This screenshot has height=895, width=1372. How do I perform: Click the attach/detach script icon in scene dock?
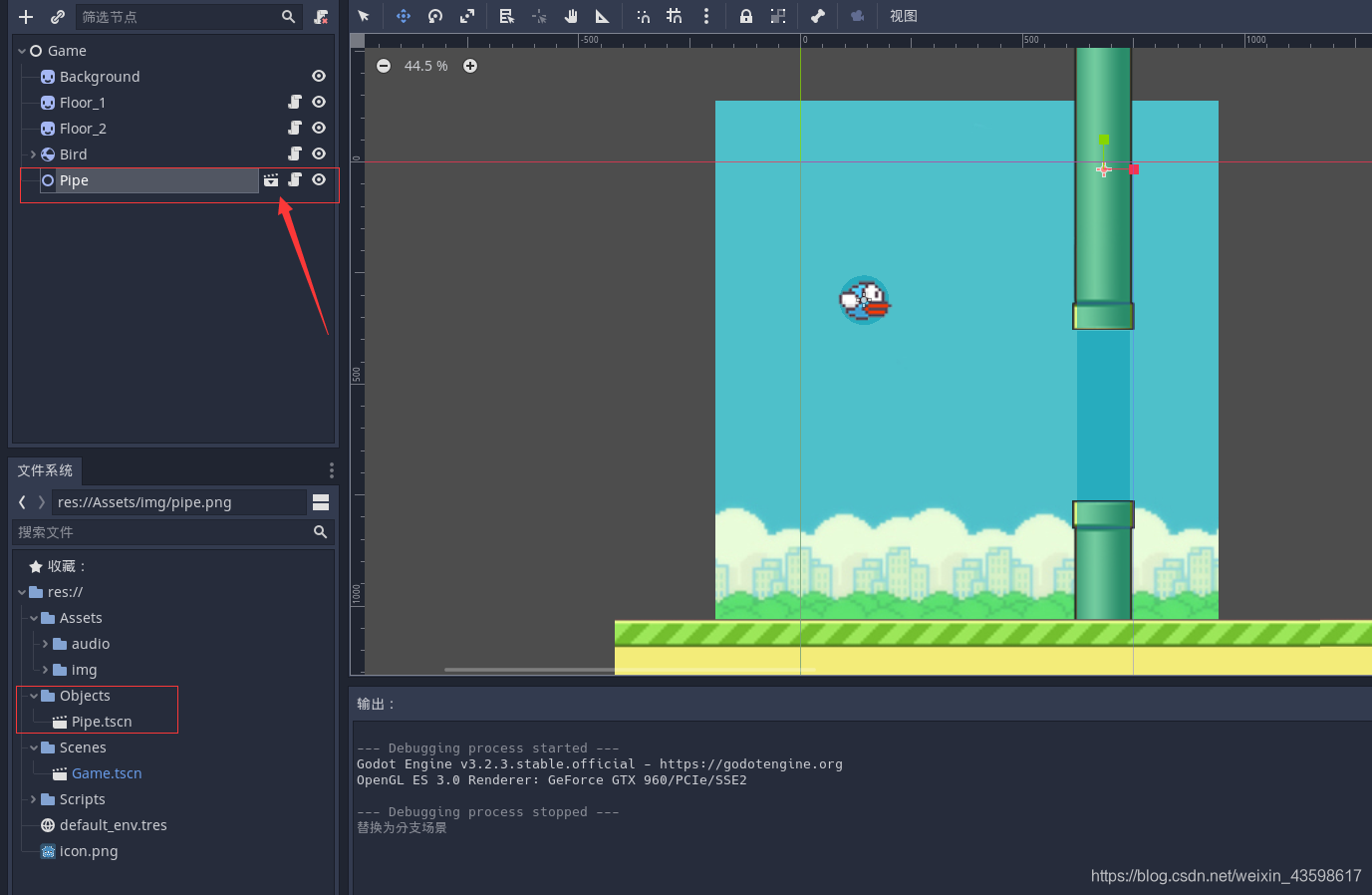(x=321, y=17)
